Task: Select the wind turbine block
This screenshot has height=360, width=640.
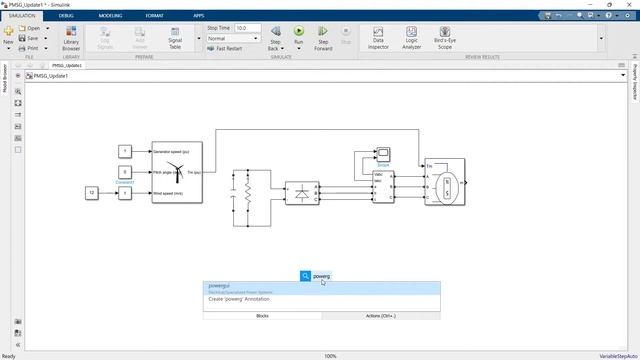Action: coord(177,172)
